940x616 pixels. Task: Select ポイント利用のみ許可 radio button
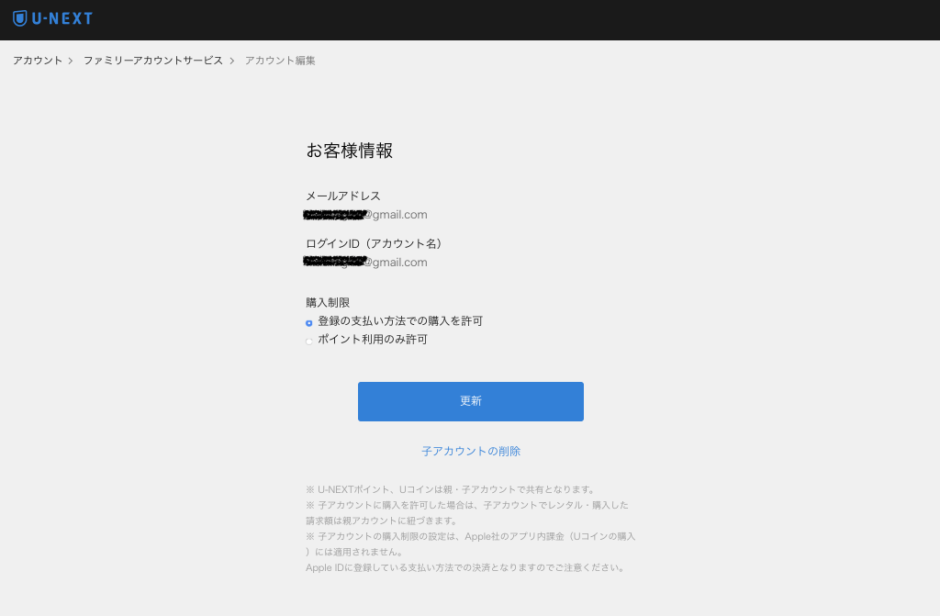click(309, 341)
